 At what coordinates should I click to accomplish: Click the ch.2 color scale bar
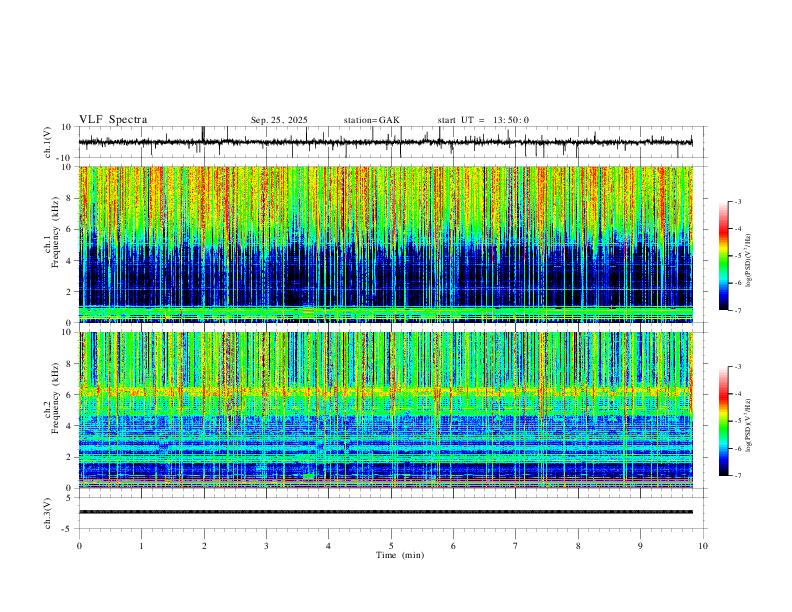(723, 421)
